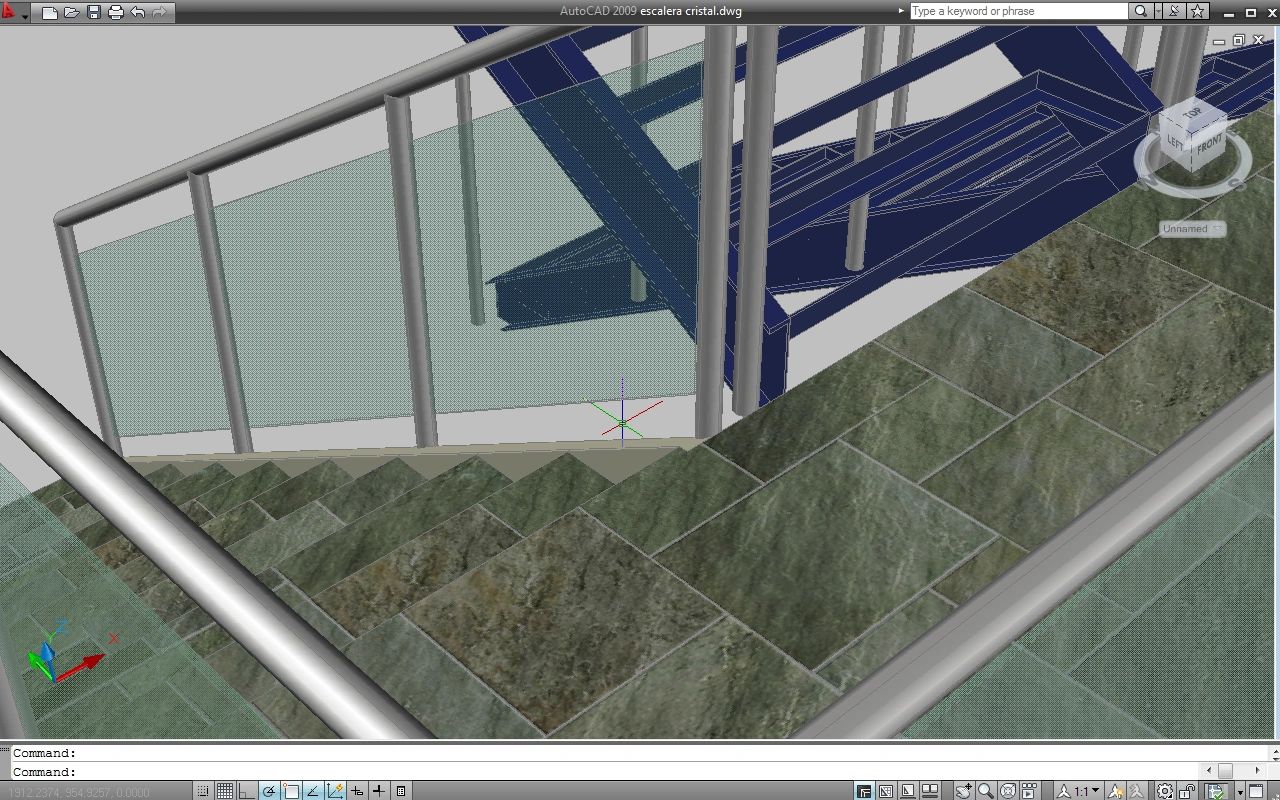
Task: Click the Pan hand tool
Action: [963, 791]
